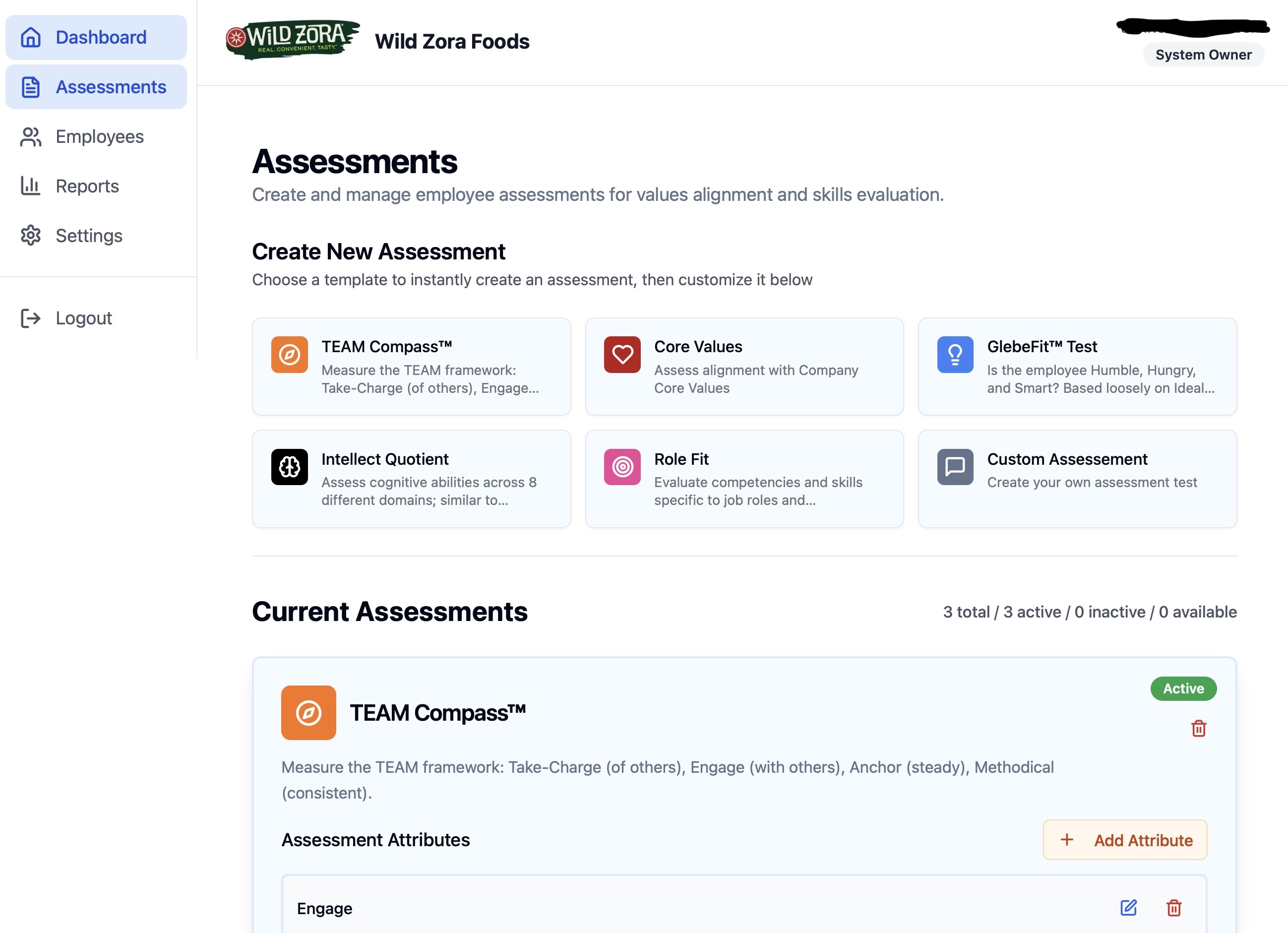The image size is (1288, 933).
Task: Switch to the Settings section
Action: (x=89, y=236)
